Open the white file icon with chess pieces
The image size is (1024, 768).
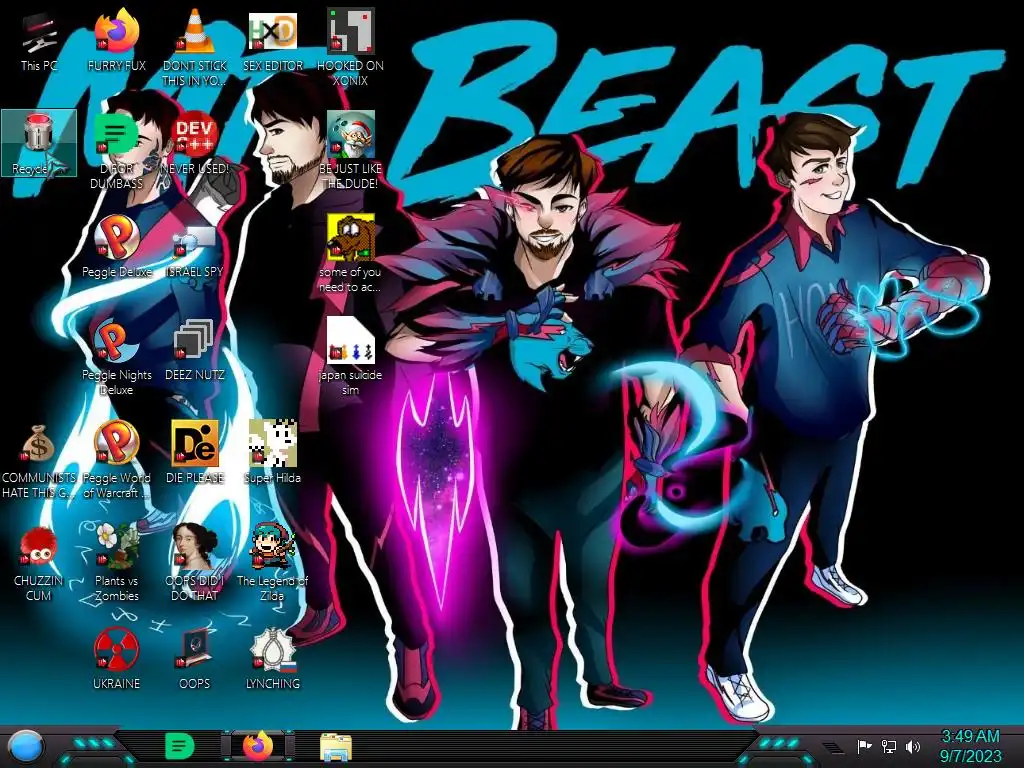coord(350,357)
